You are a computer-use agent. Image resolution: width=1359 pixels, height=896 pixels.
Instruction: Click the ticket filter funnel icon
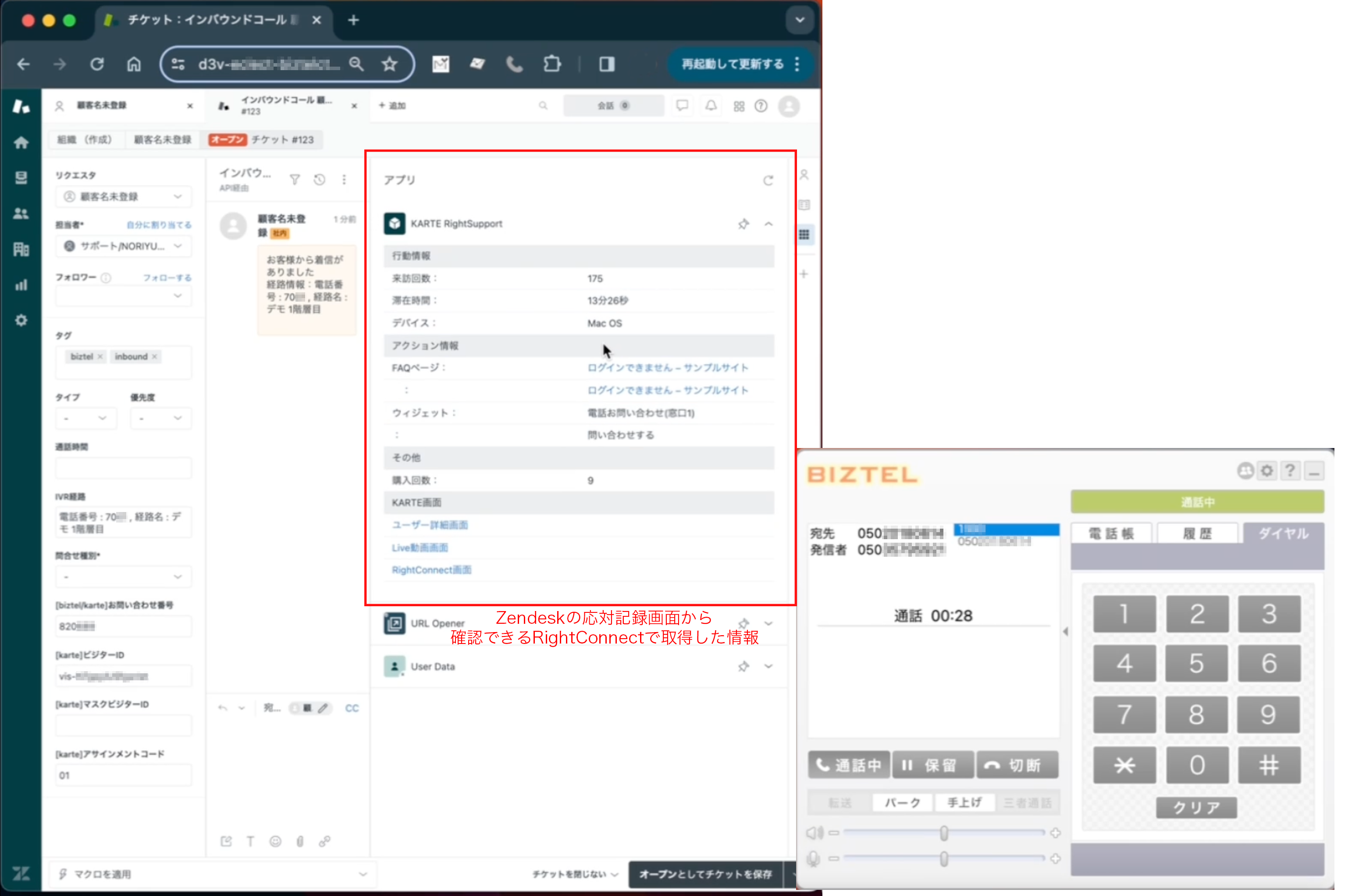[295, 180]
